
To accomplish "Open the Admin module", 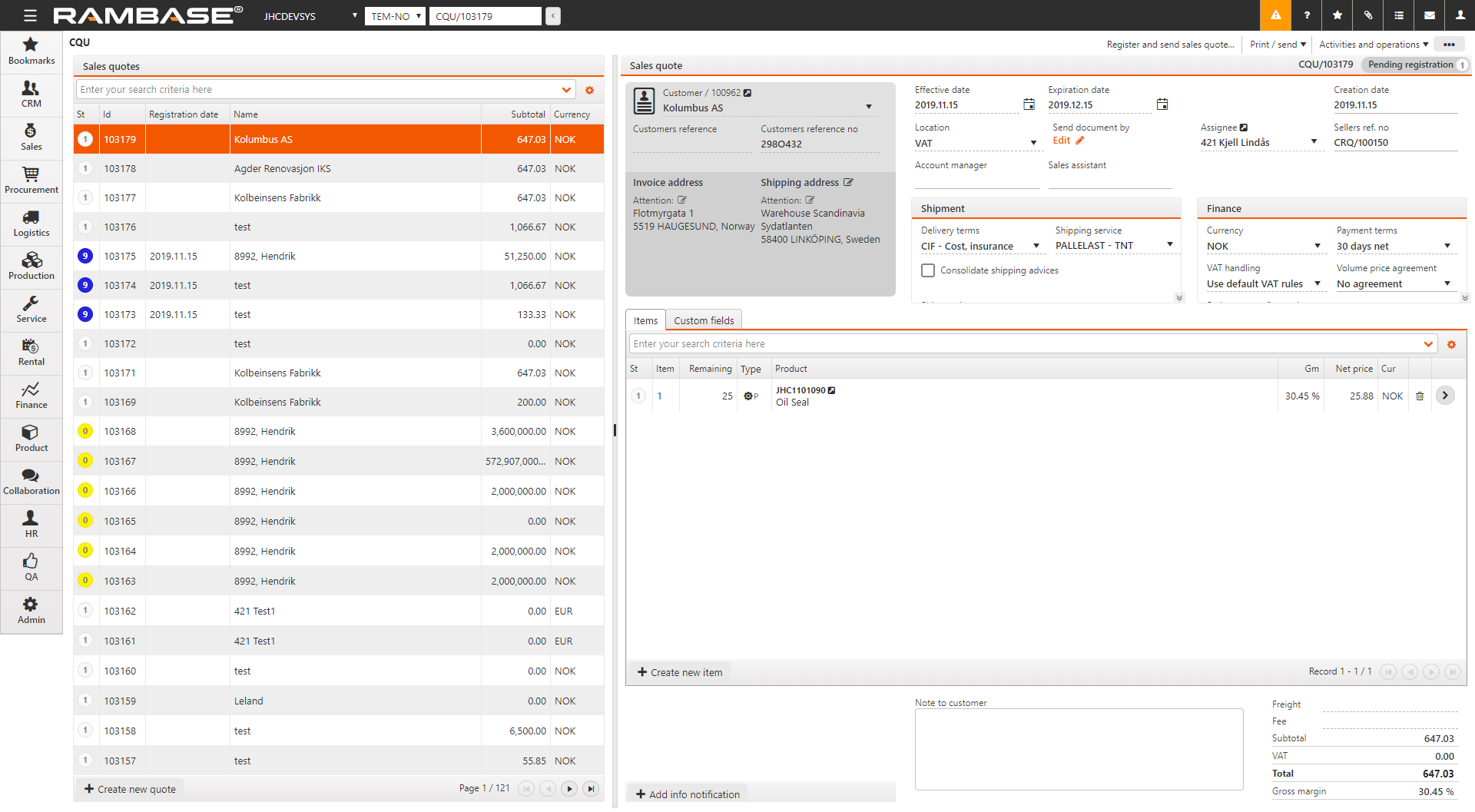I will coord(31,611).
